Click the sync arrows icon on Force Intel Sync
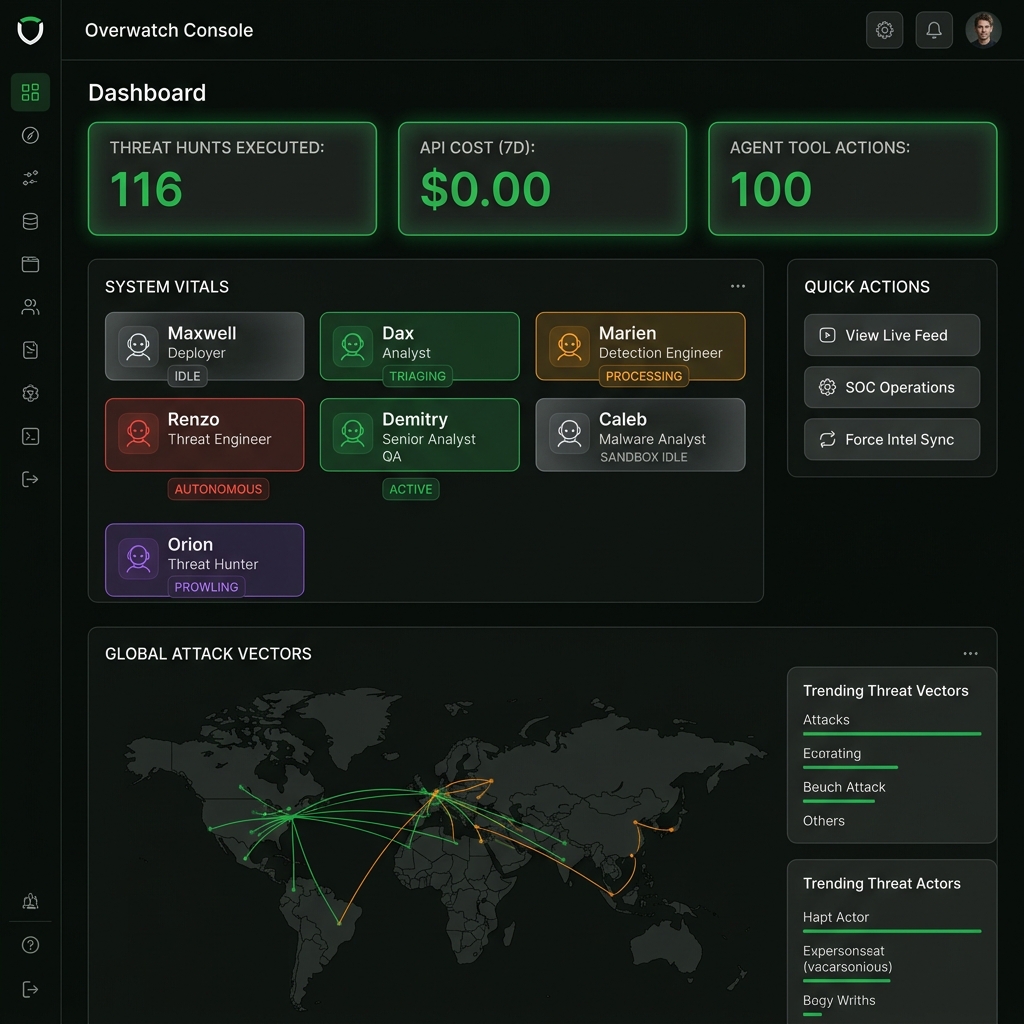Image resolution: width=1024 pixels, height=1024 pixels. click(827, 440)
